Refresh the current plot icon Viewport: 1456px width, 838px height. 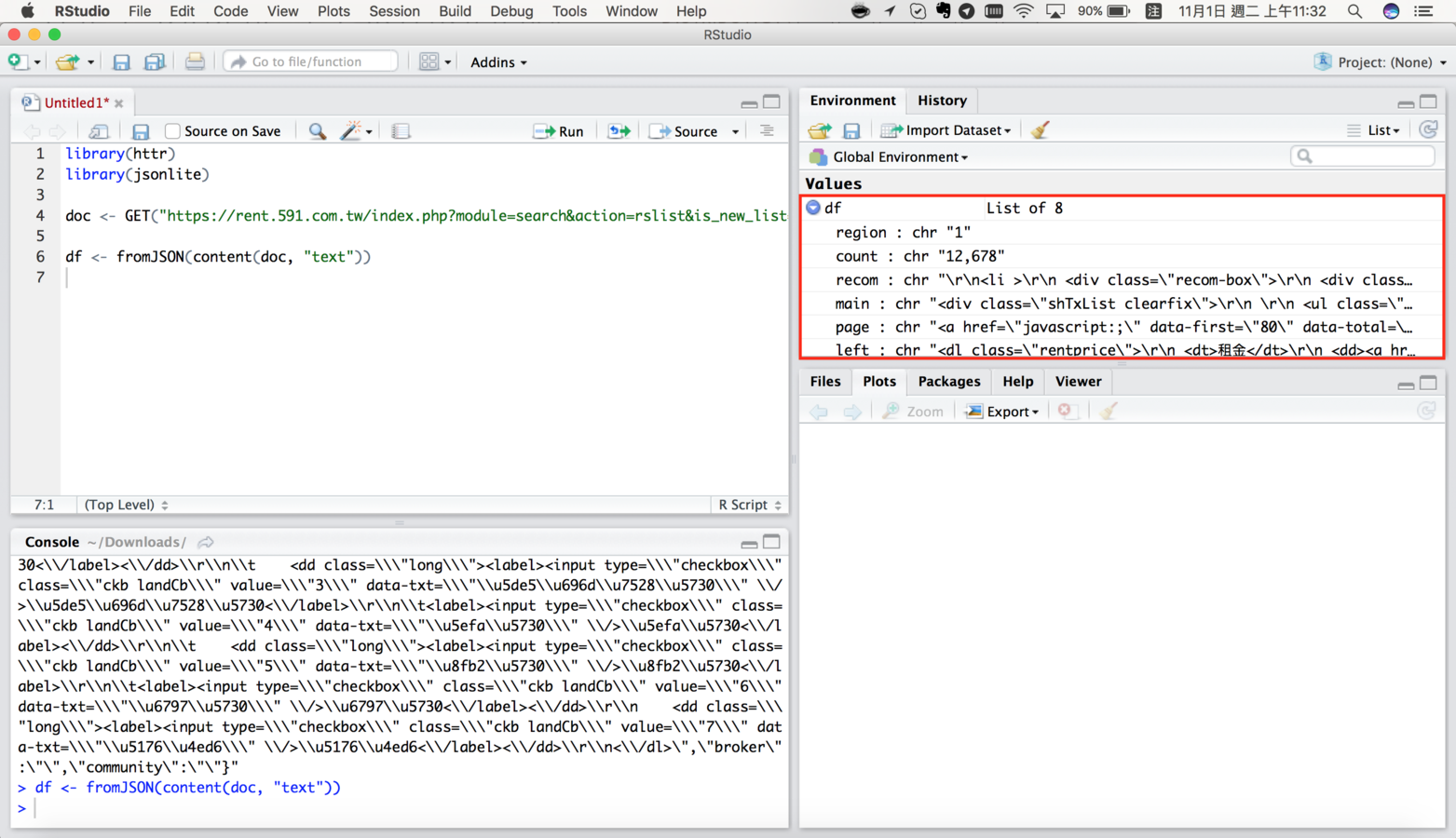coord(1426,411)
